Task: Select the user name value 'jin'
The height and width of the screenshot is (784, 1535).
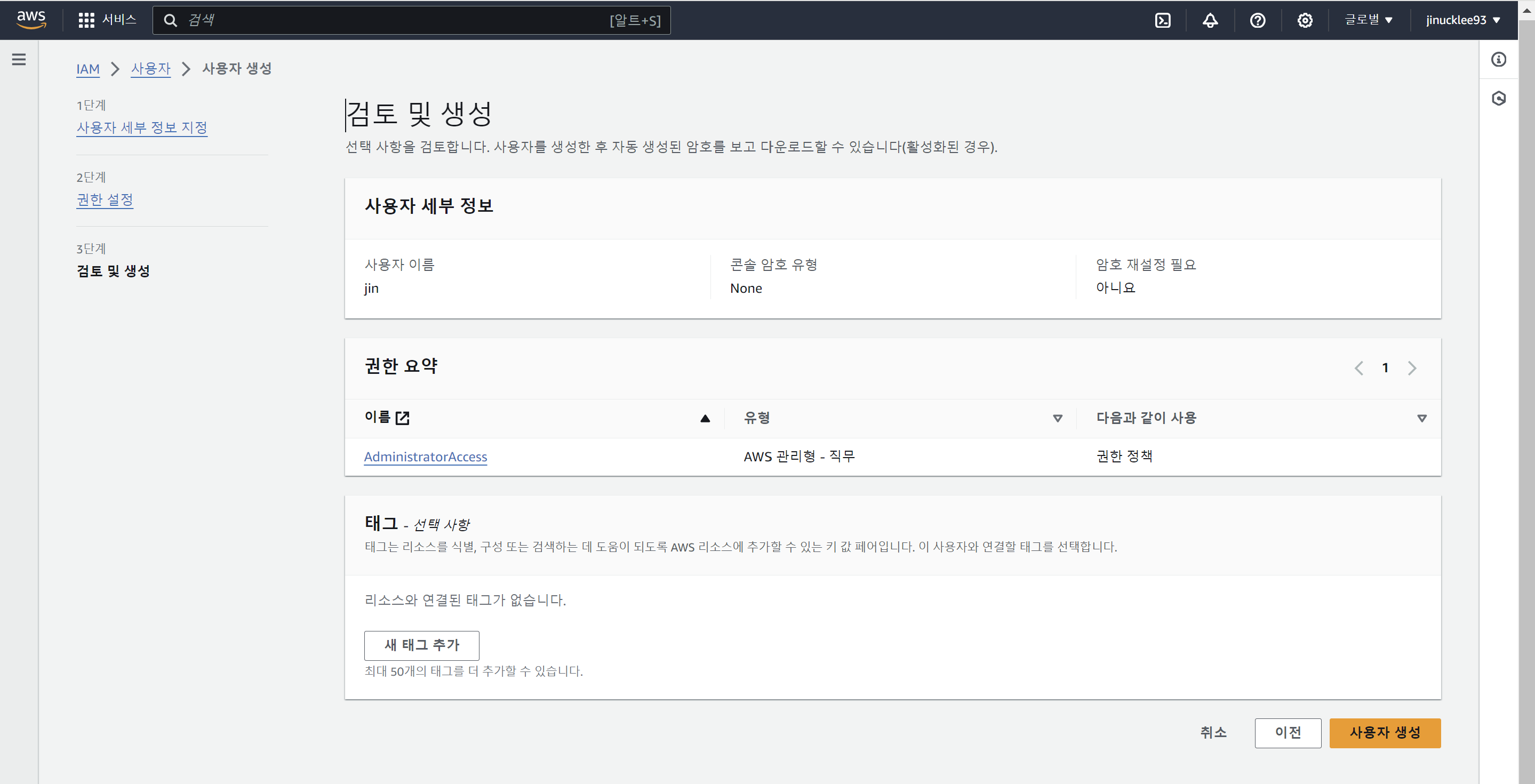Action: 371,289
